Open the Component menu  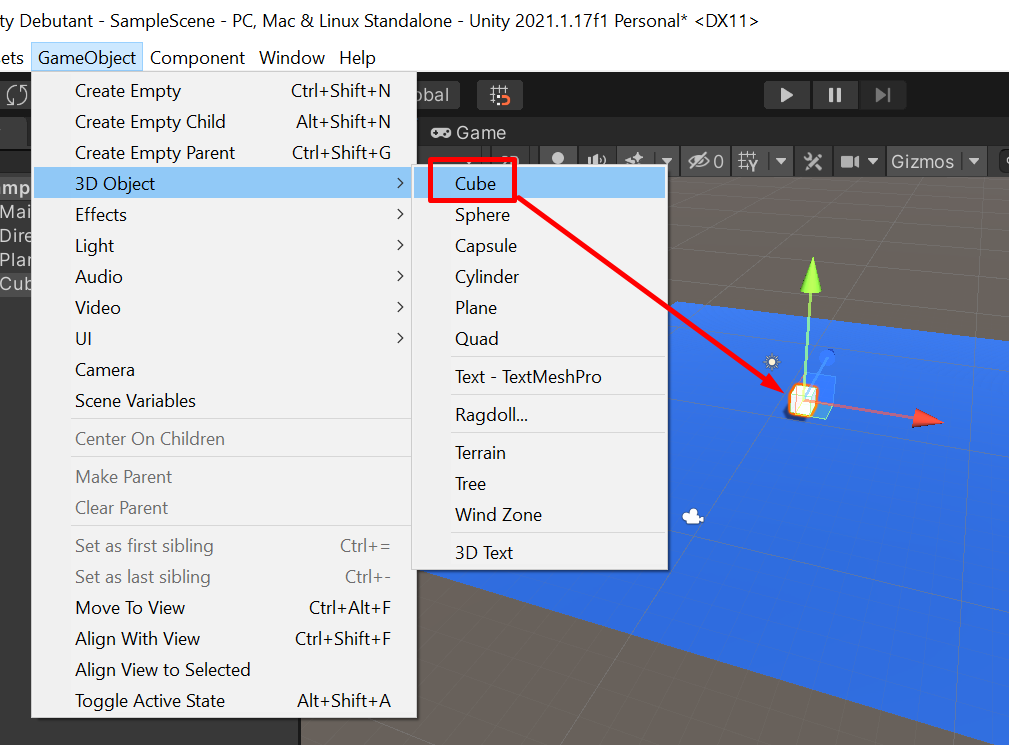tap(197, 58)
